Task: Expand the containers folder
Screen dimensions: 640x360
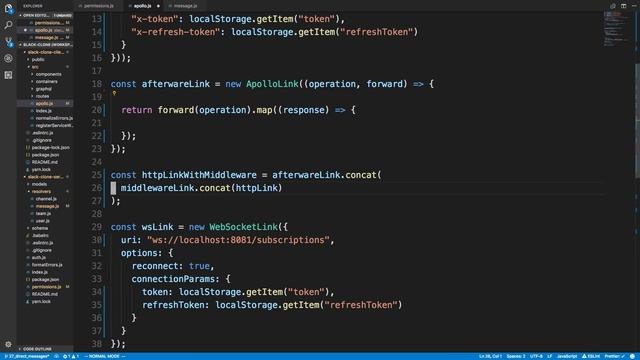Action: 46,82
